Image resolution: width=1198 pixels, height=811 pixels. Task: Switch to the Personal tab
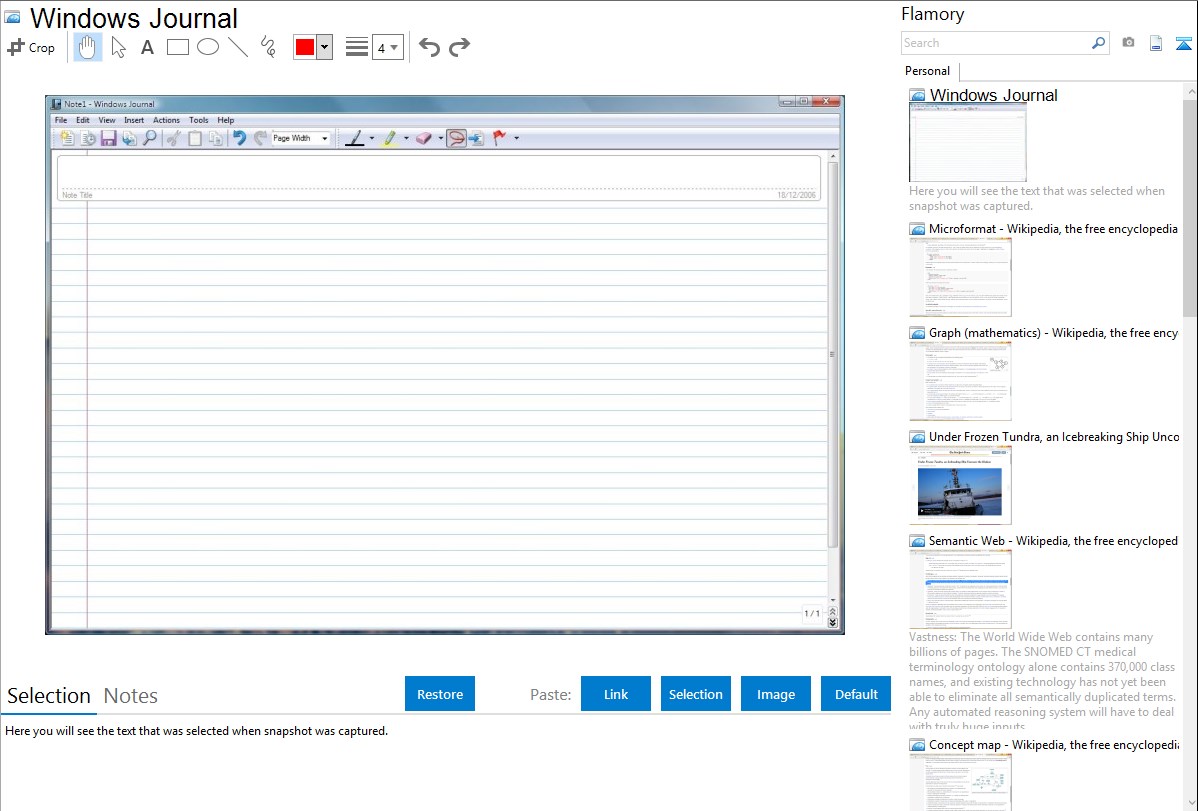(x=928, y=71)
